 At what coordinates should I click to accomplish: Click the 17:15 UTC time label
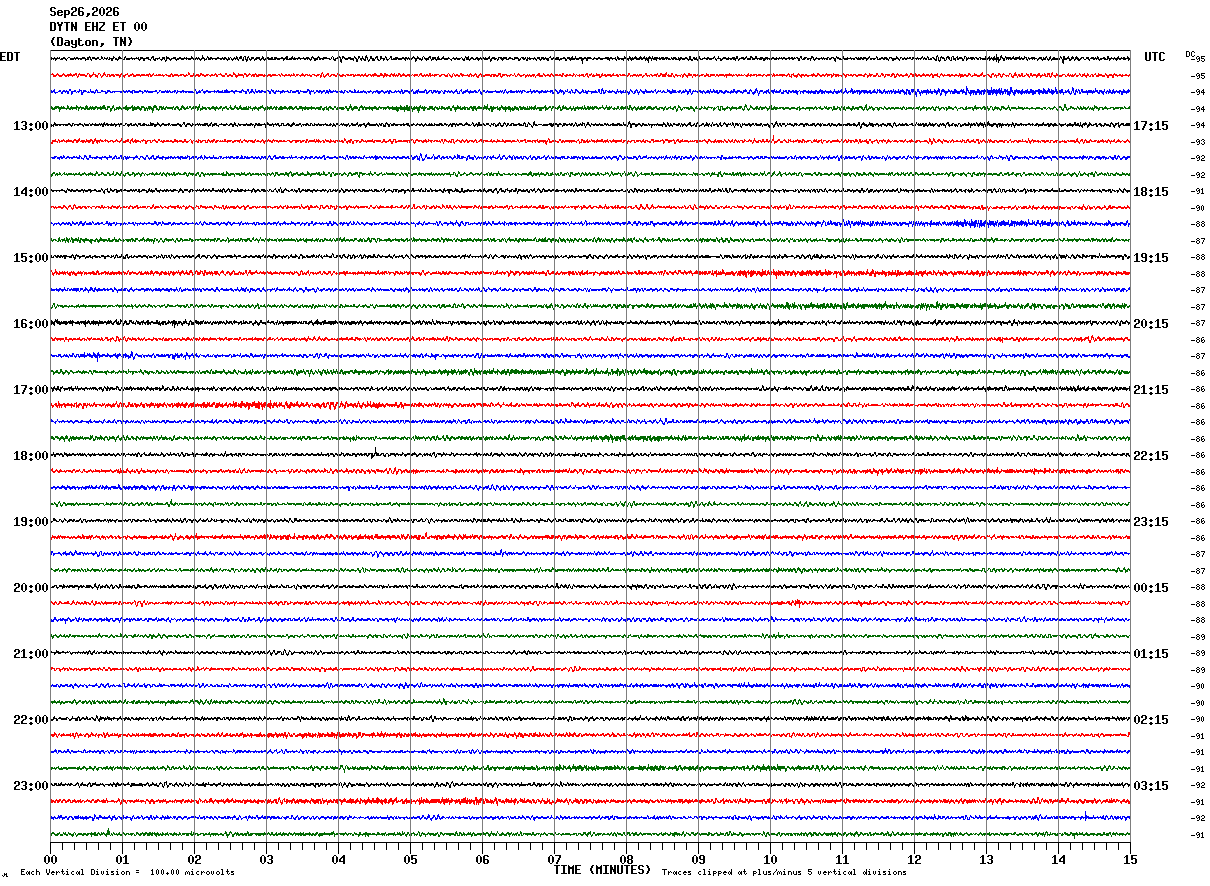tap(1151, 126)
